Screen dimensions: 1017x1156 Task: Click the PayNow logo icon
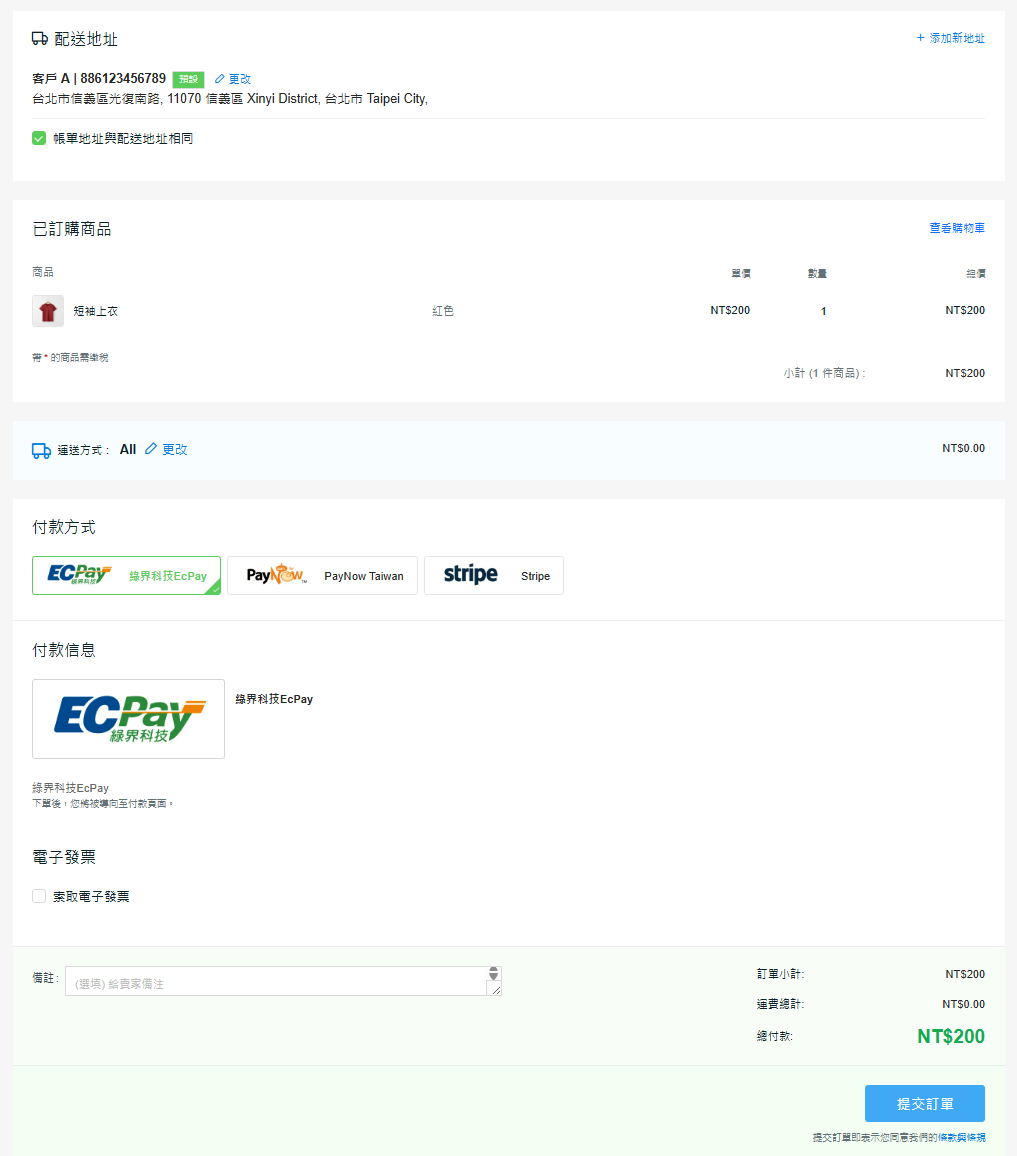tap(277, 574)
